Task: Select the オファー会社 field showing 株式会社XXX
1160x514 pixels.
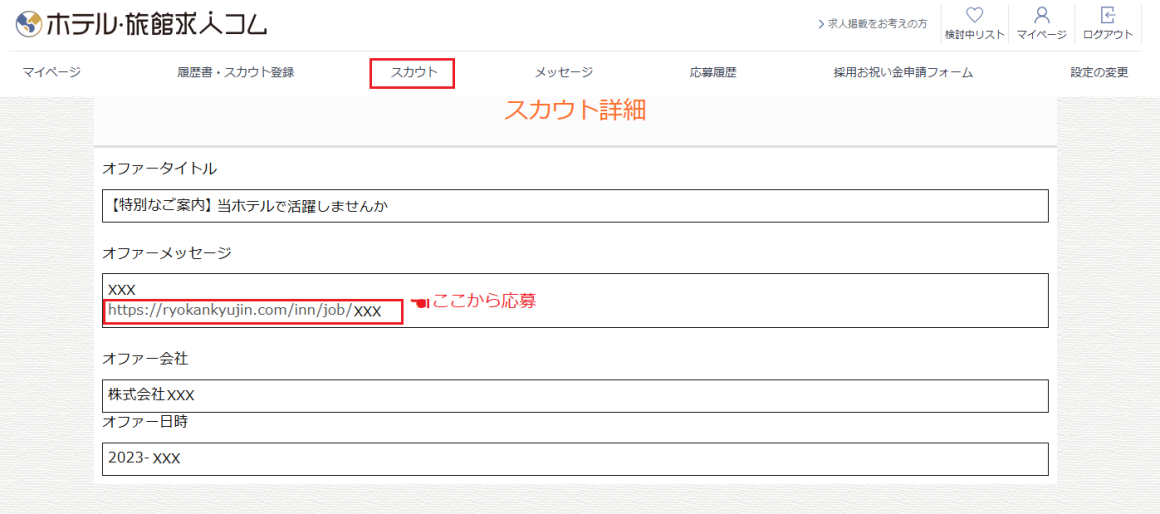Action: click(x=575, y=395)
